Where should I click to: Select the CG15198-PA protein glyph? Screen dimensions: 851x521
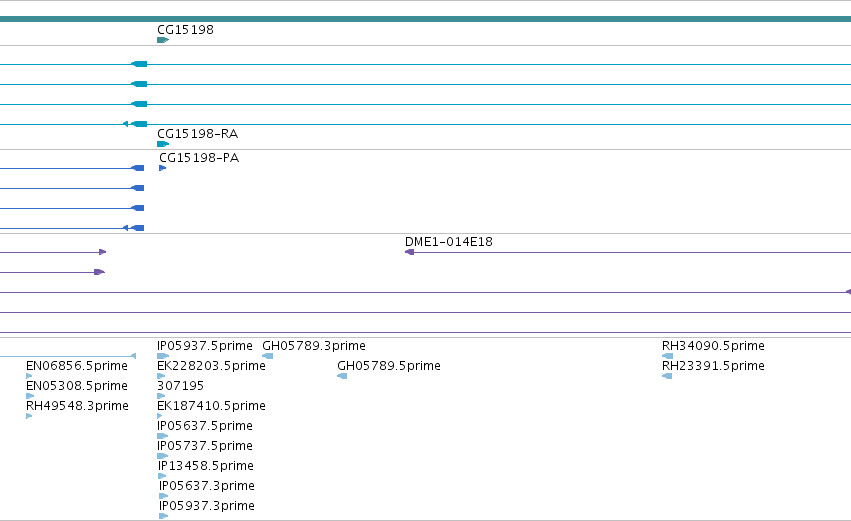(162, 168)
